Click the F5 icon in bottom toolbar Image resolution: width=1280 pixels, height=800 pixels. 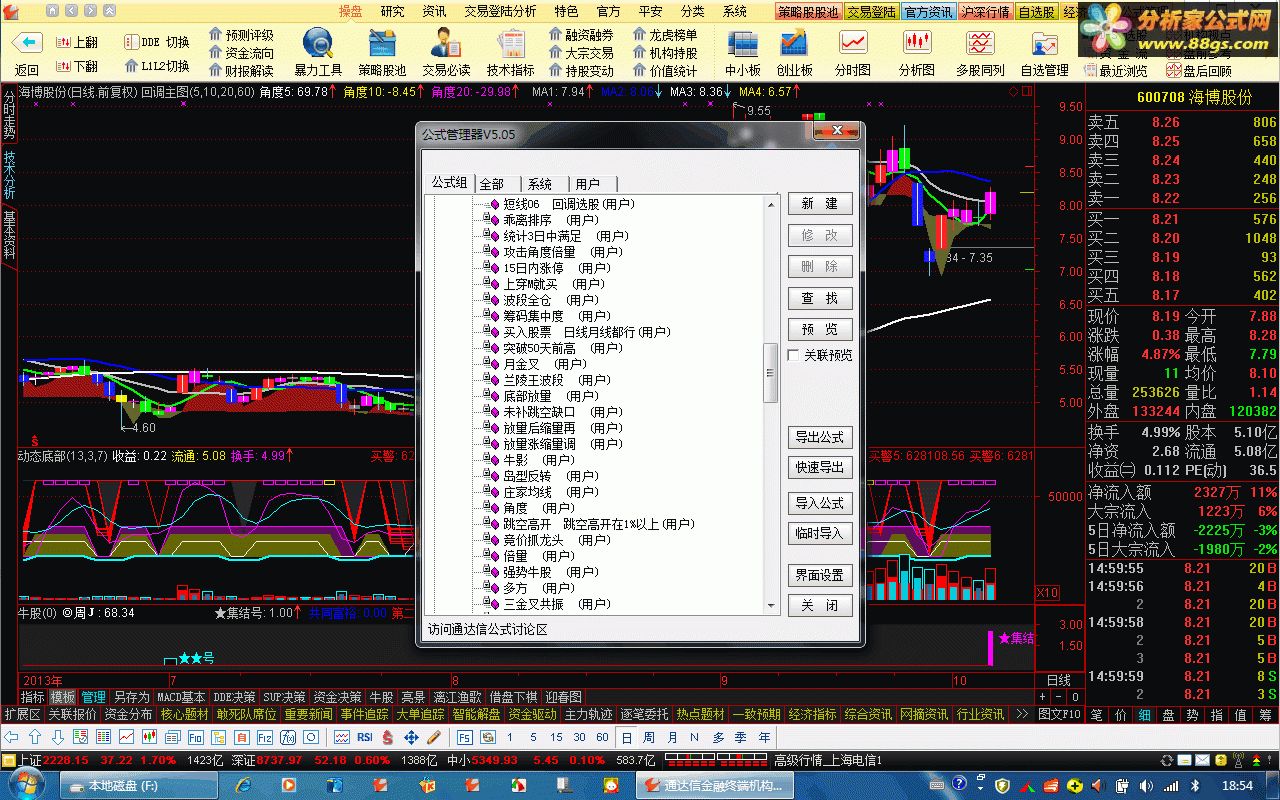pos(464,737)
